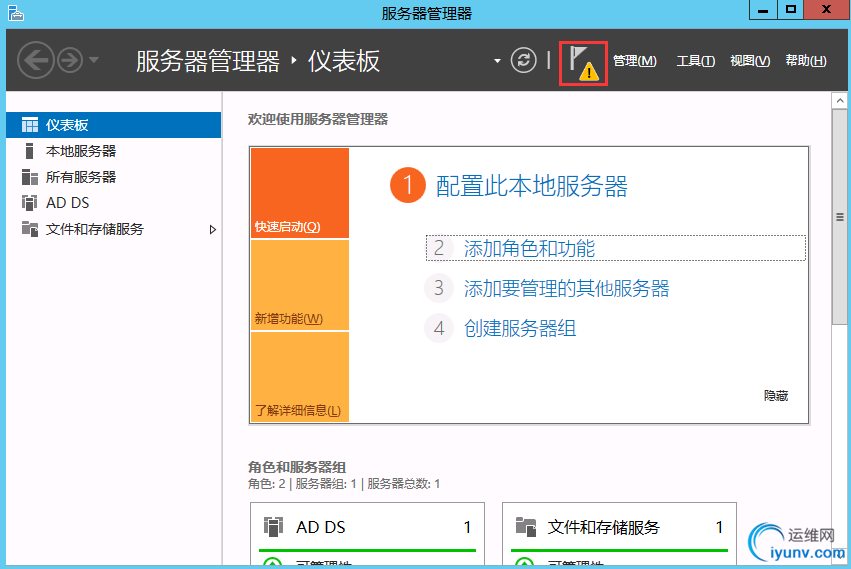Click the 服务器管理器 breadcrumb title
Image resolution: width=851 pixels, height=569 pixels.
pos(208,61)
